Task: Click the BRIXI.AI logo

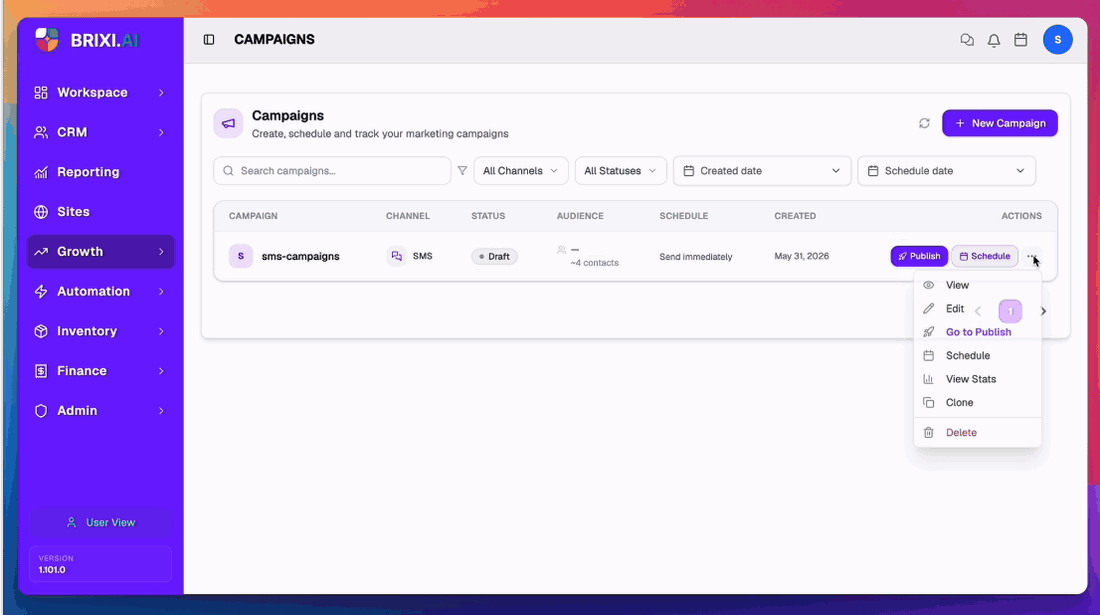Action: coord(87,40)
